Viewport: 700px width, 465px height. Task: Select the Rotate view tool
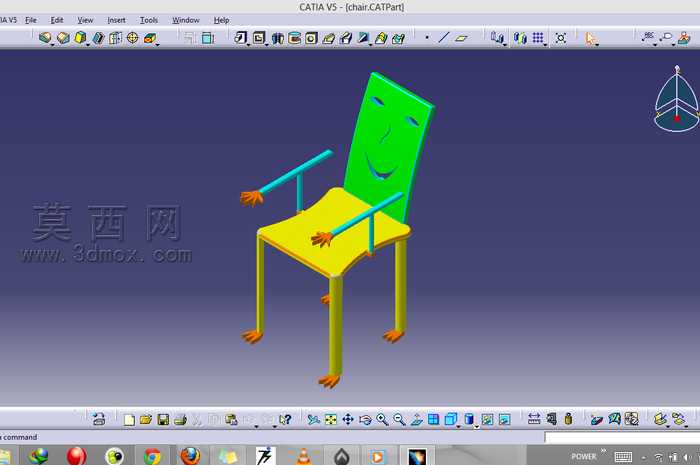click(x=365, y=419)
